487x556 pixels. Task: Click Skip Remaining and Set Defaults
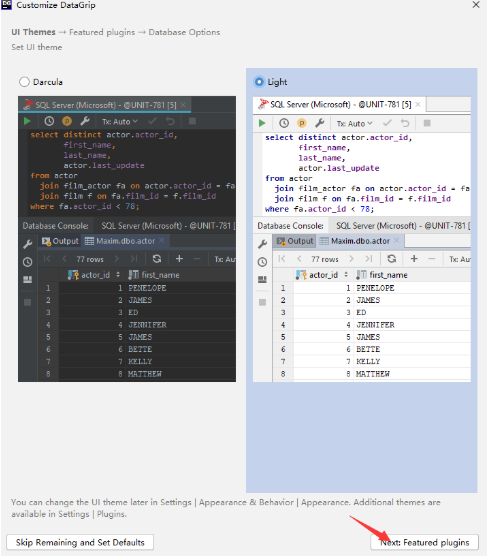point(80,542)
